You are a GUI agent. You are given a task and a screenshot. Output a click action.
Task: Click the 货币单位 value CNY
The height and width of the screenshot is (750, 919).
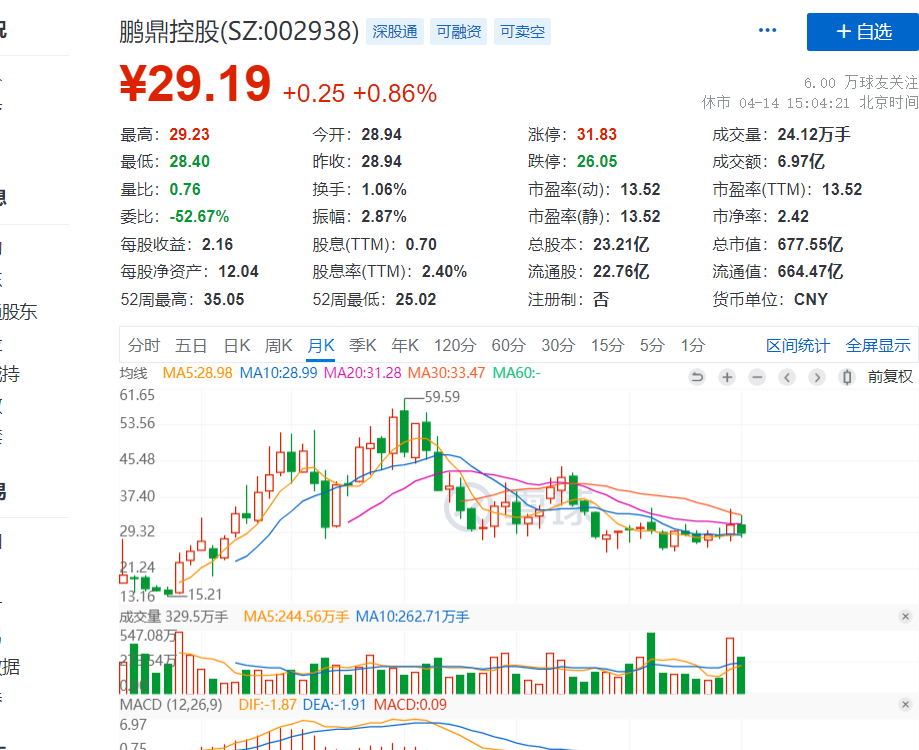click(x=811, y=299)
